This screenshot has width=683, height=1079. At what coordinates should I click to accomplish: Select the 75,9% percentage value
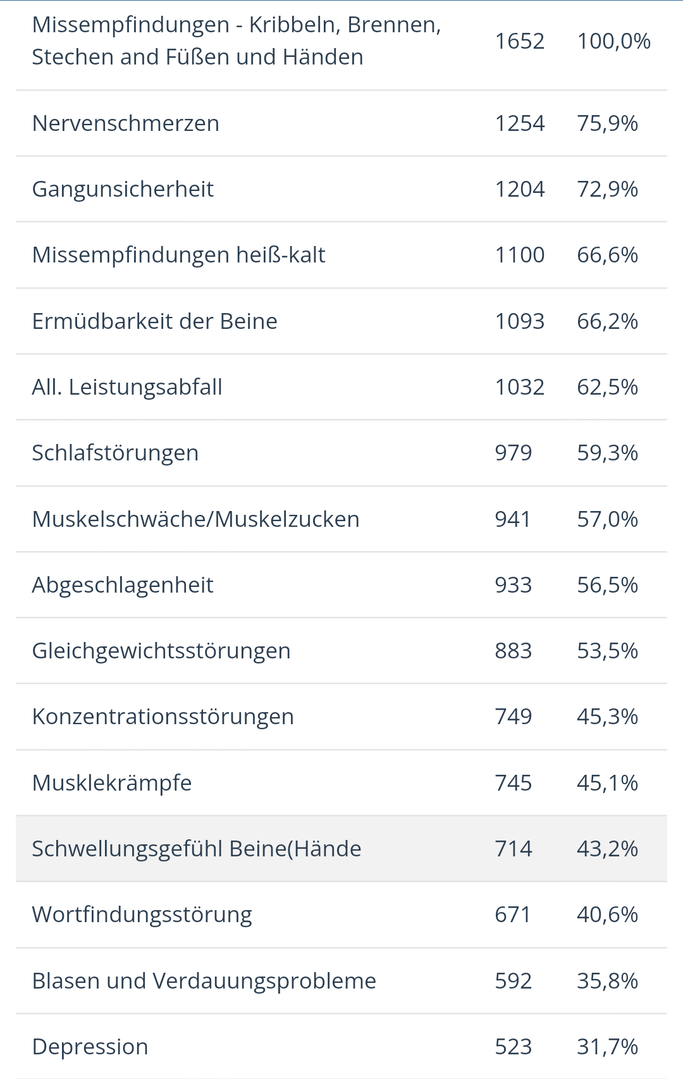[607, 123]
